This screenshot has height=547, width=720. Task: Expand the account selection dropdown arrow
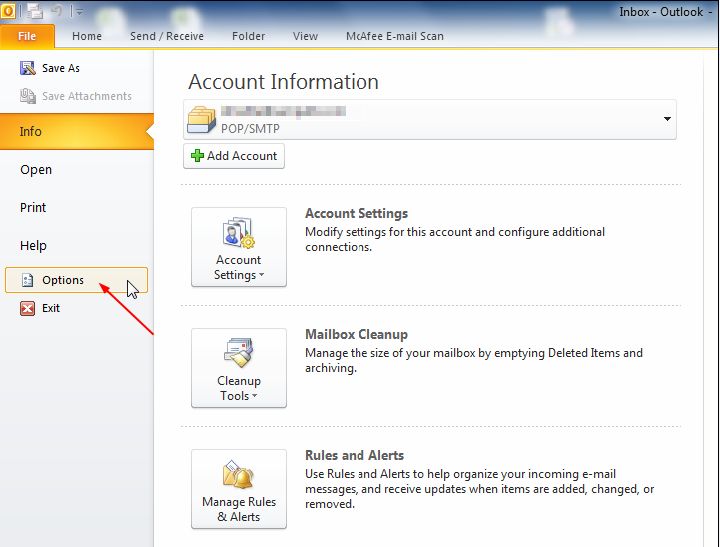tap(667, 119)
